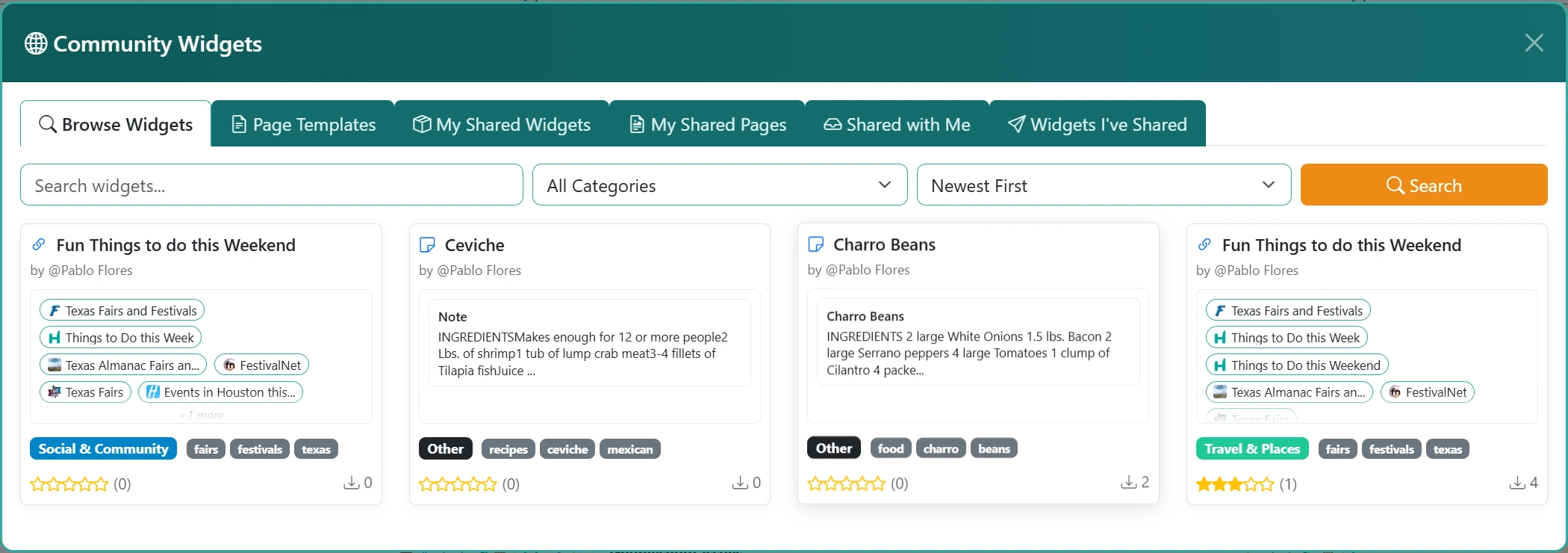This screenshot has height=553, width=1568.
Task: Open the Page Templates tab
Action: (303, 124)
